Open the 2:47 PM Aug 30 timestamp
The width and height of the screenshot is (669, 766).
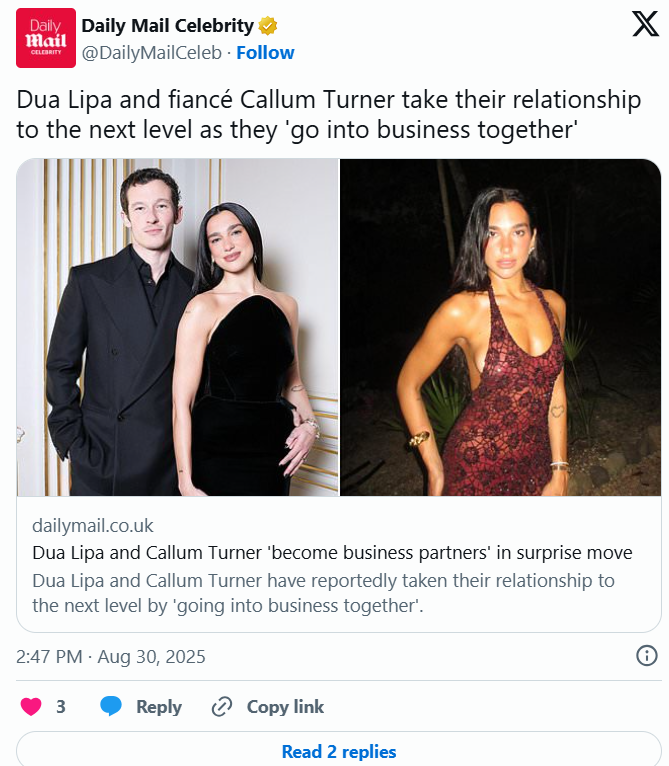point(111,656)
